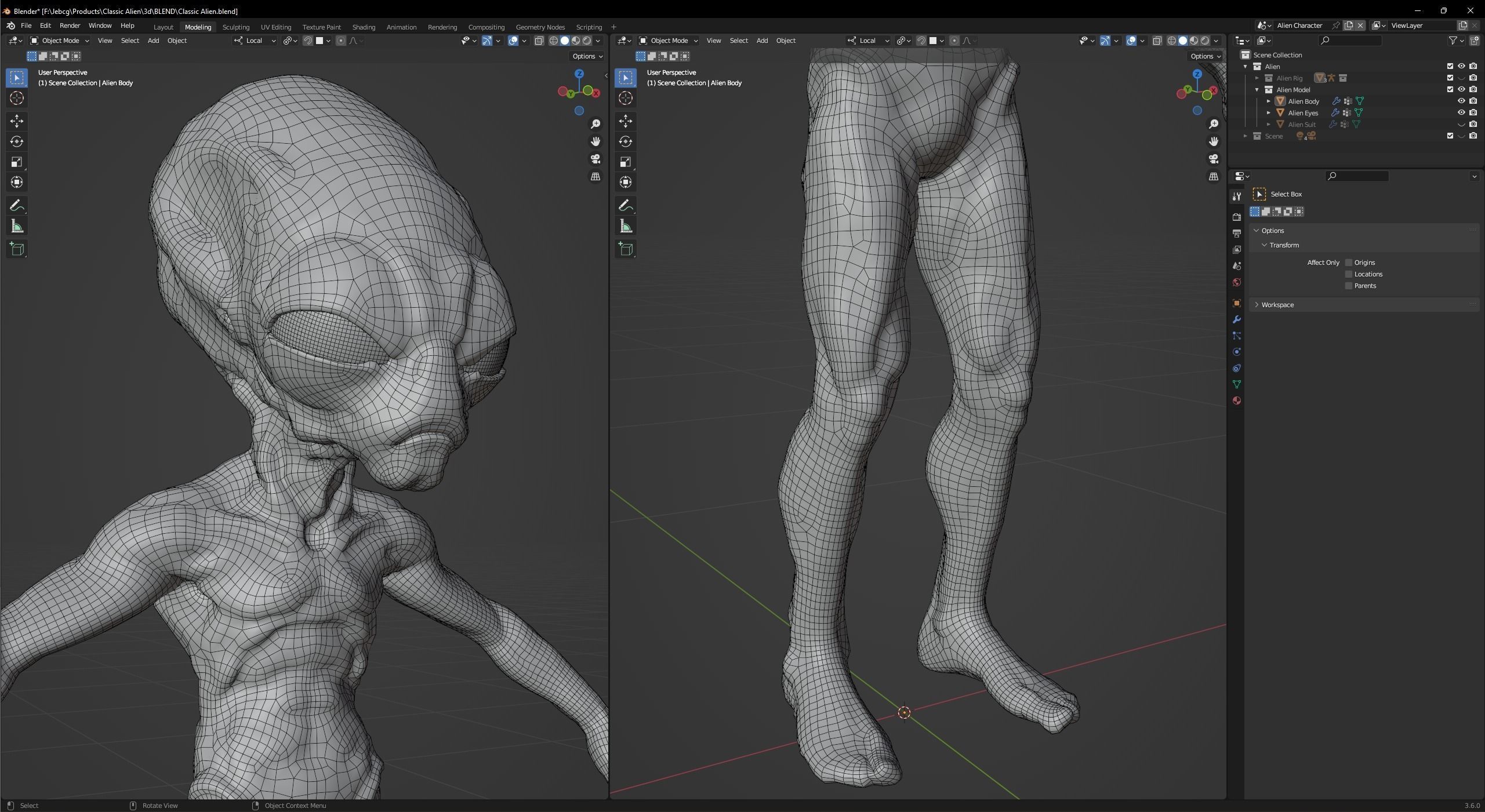Toggle viewport visibility of Alien Suit
1485x812 pixels.
[x=1461, y=124]
